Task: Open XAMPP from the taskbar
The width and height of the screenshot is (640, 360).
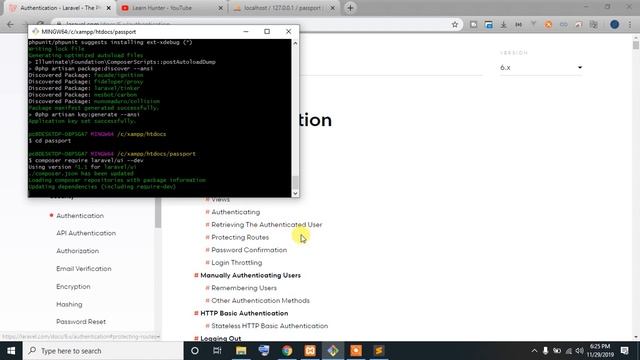Action: tap(310, 351)
